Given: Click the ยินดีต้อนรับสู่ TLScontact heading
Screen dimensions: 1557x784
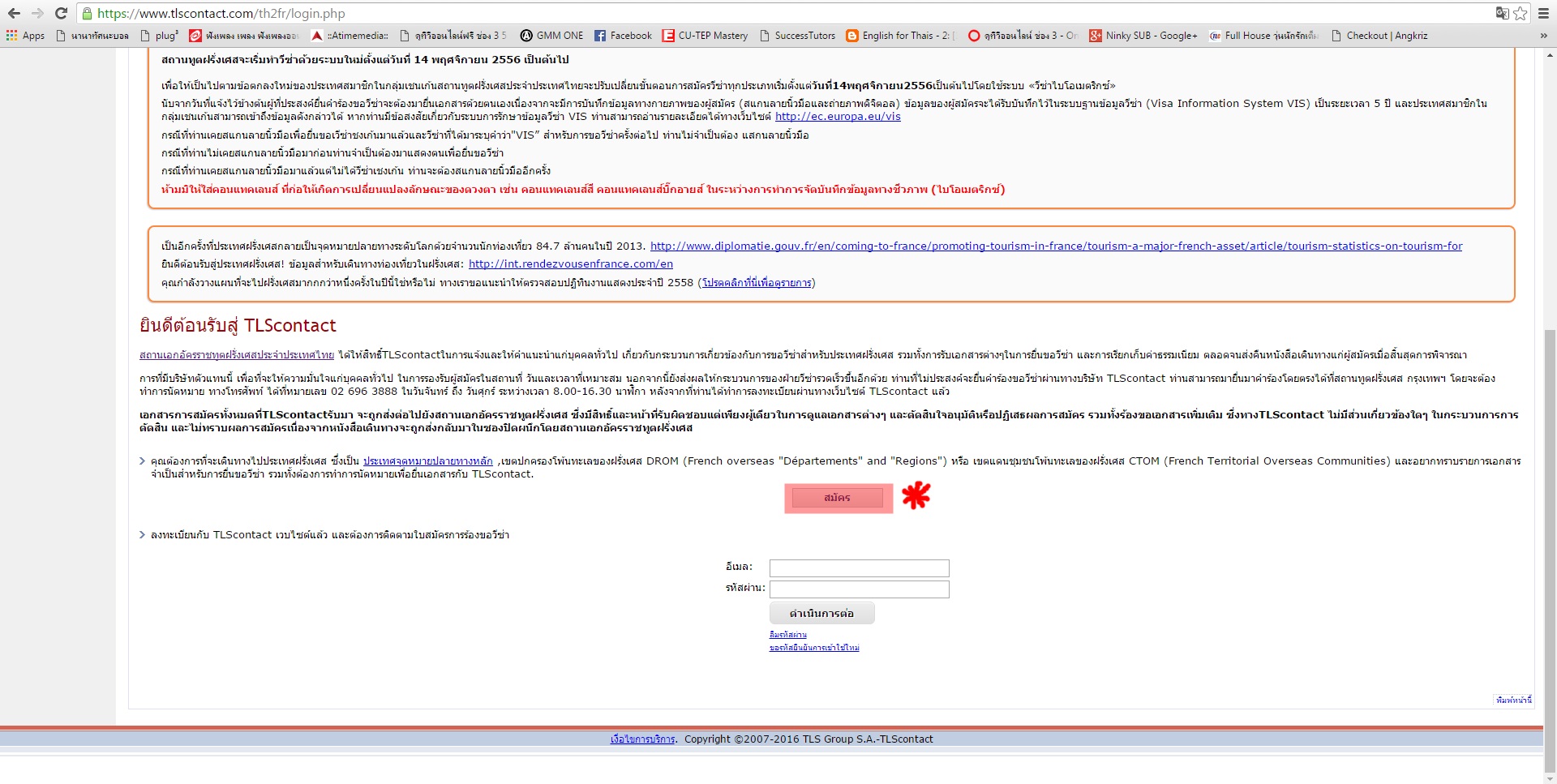Looking at the screenshot, I should pos(238,326).
